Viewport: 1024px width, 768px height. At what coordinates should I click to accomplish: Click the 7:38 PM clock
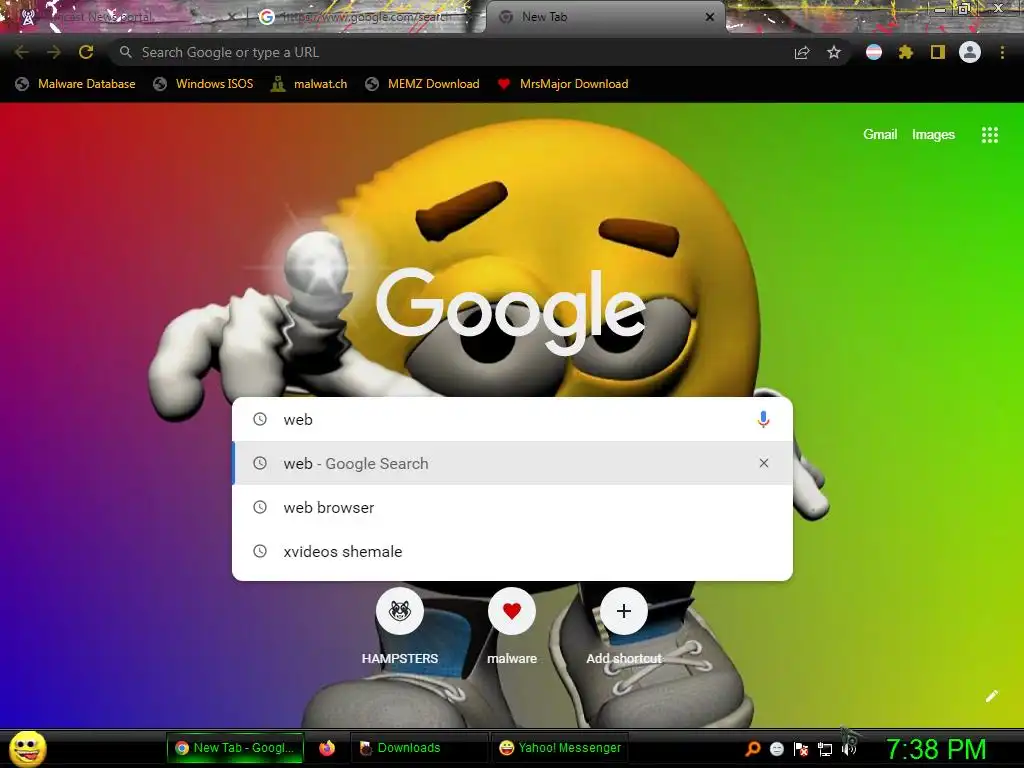[936, 749]
